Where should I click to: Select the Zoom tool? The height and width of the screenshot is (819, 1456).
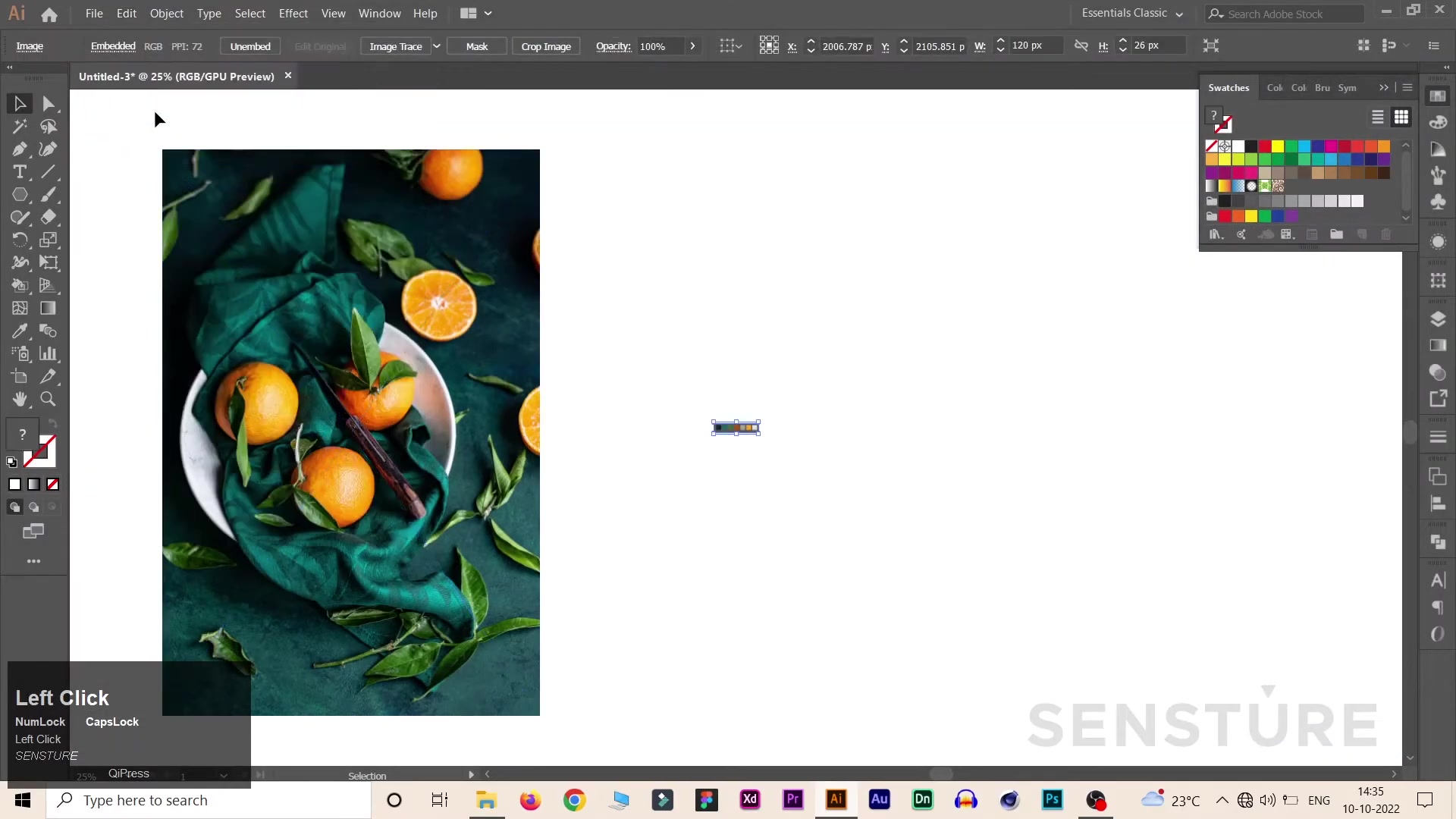[47, 400]
